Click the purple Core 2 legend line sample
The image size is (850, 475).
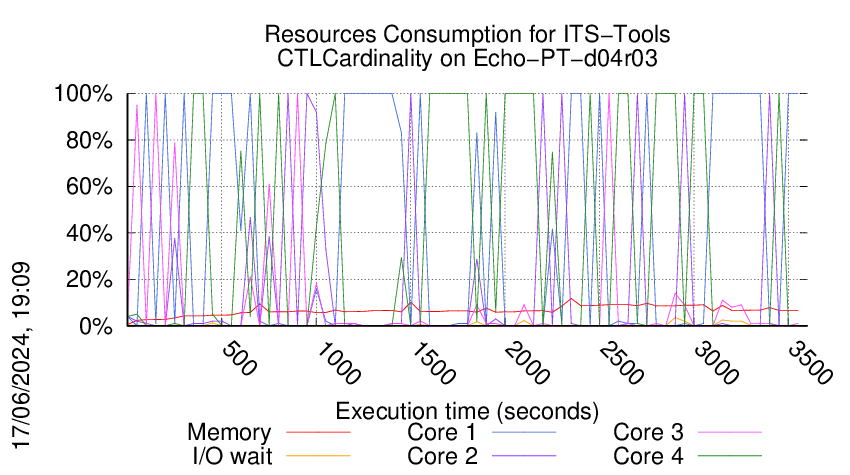(524, 456)
